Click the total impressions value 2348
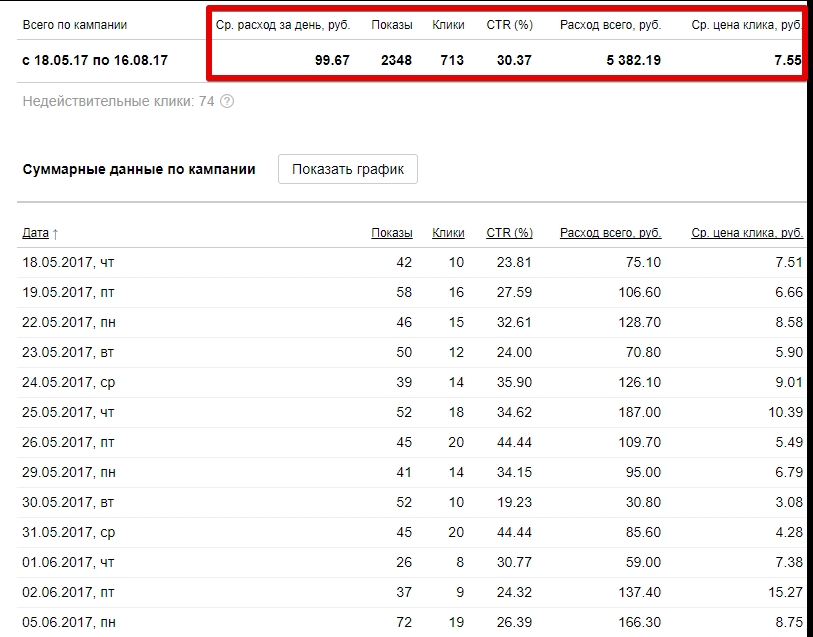 [396, 61]
